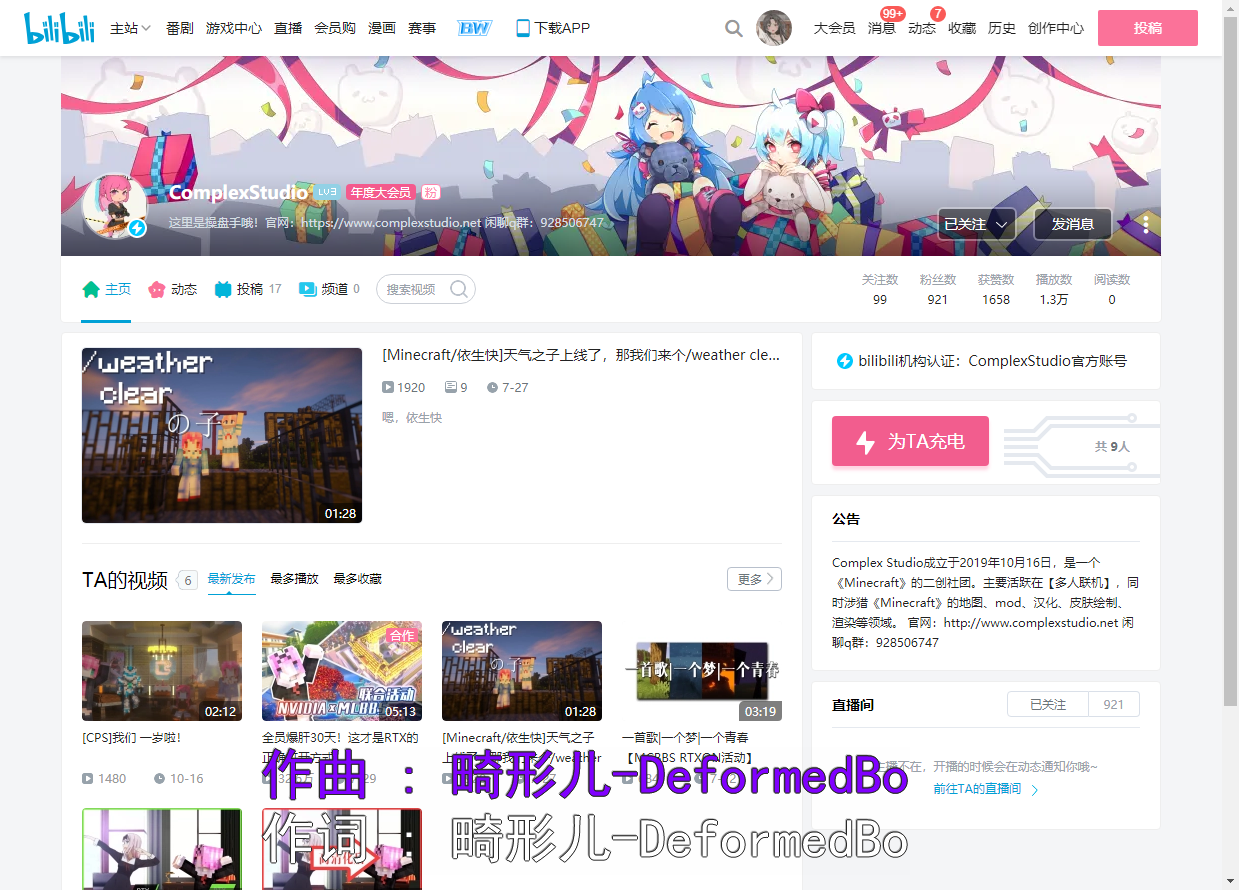Click the BW event logo
This screenshot has height=890, width=1239.
click(474, 28)
